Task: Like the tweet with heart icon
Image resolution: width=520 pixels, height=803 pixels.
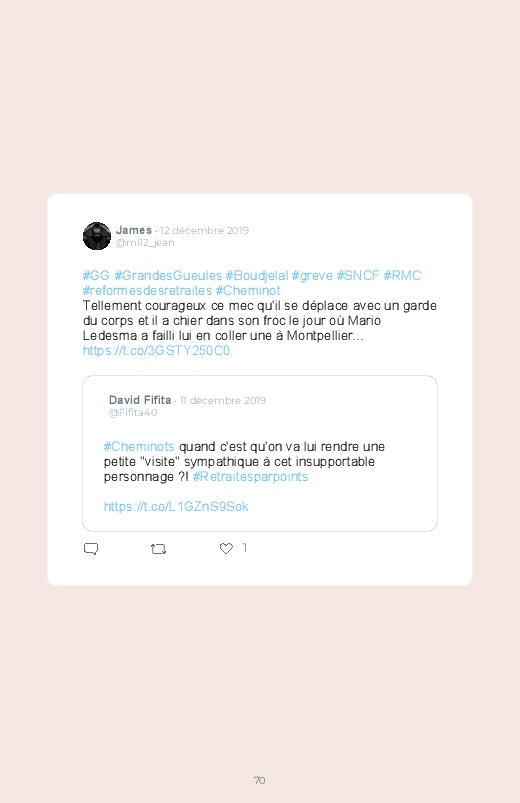Action: tap(226, 548)
